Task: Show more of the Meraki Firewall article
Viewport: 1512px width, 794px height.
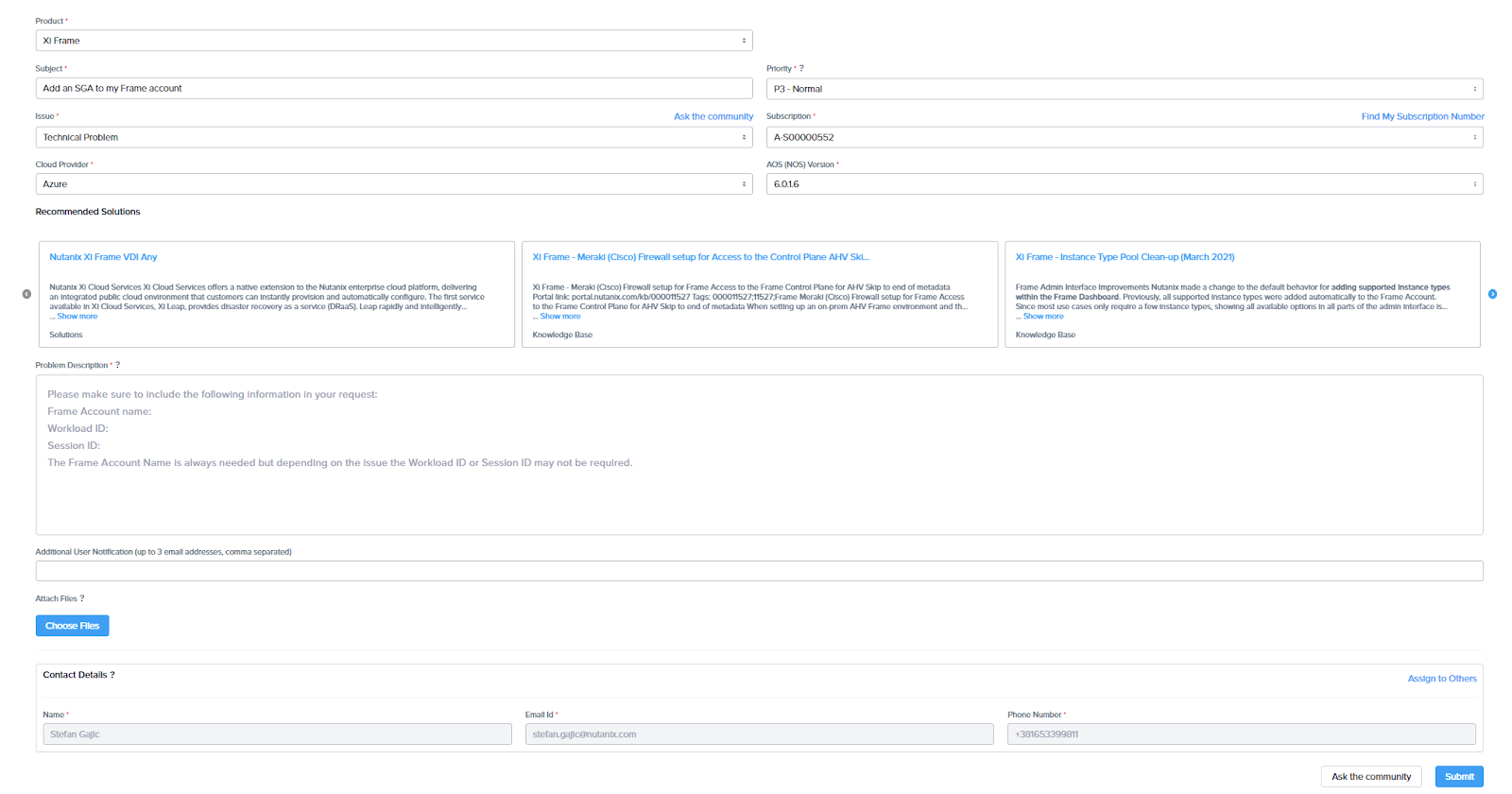Action: click(559, 317)
